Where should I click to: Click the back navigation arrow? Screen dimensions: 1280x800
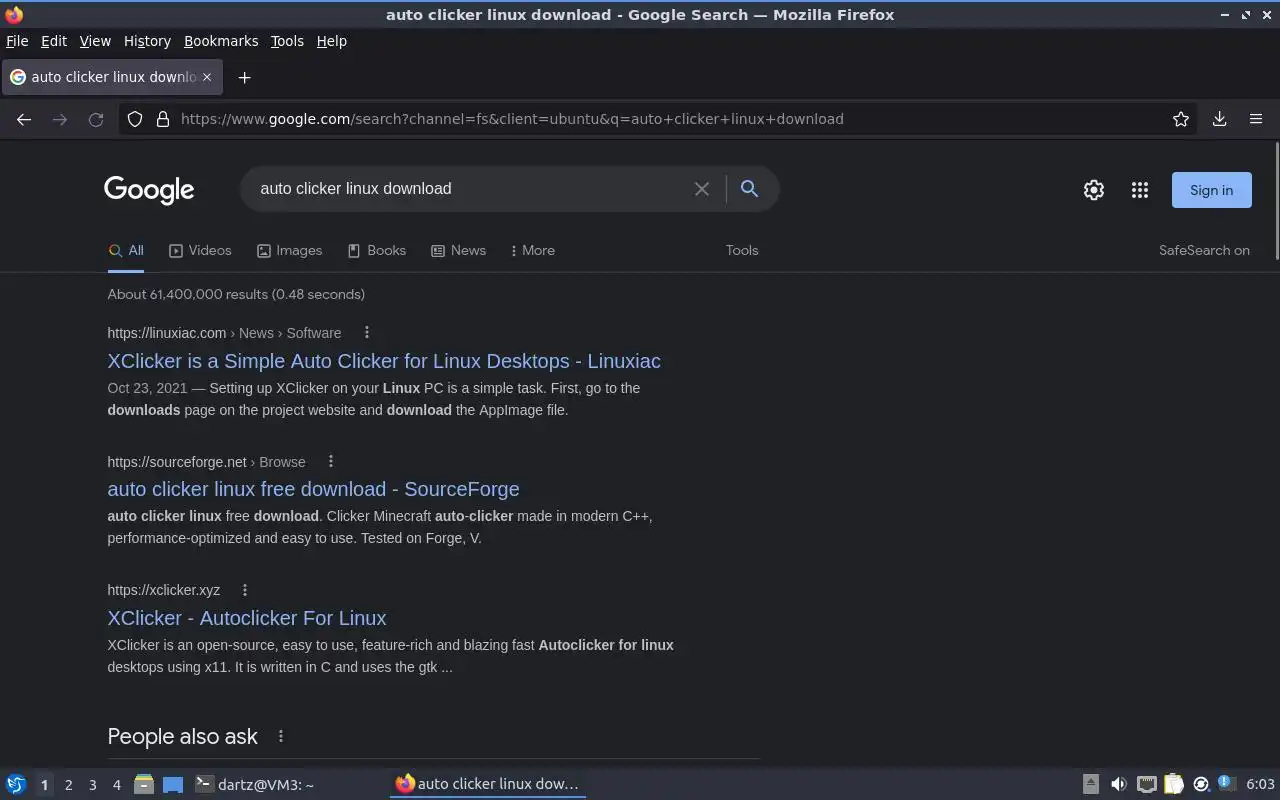tap(24, 119)
